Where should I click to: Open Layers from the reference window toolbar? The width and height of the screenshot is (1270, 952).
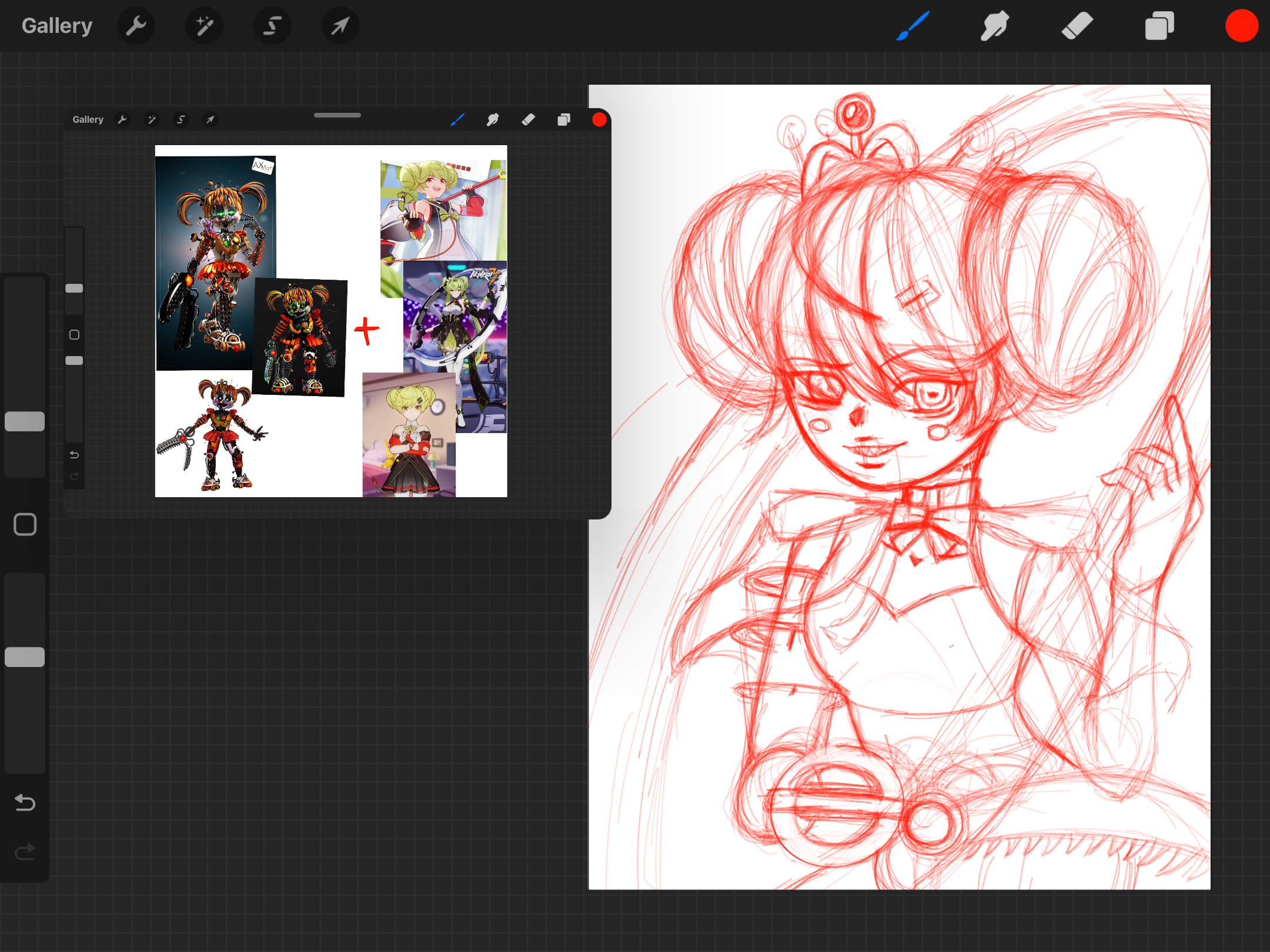tap(563, 119)
